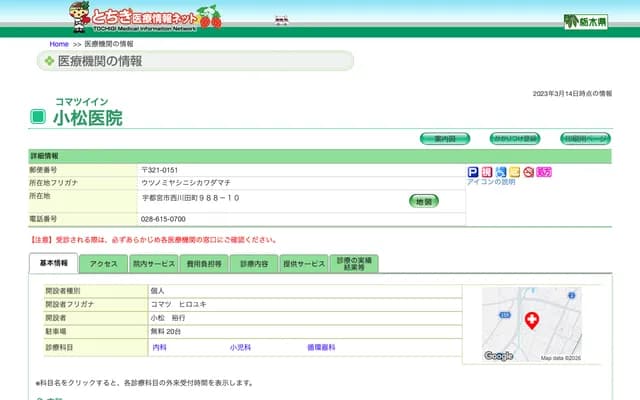Viewport: 640px width, 400px height.
Task: Open the 診療の実績結果等 tab
Action: pos(355,264)
